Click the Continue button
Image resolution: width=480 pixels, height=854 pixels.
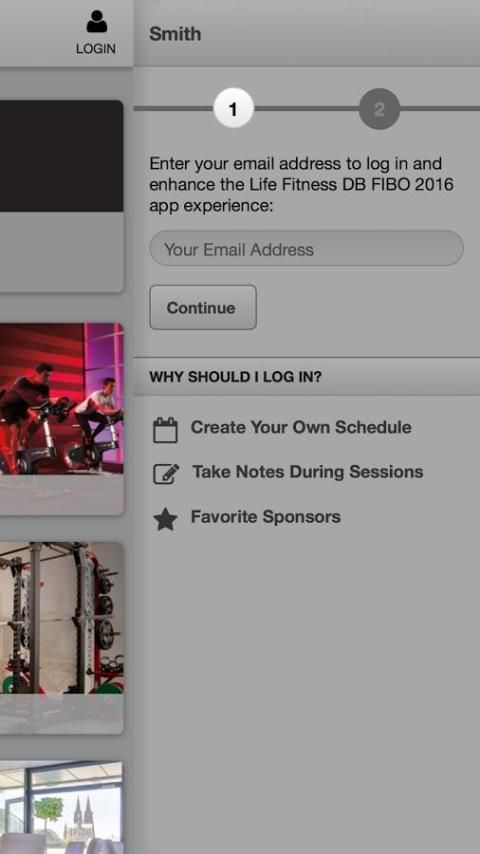pos(203,307)
